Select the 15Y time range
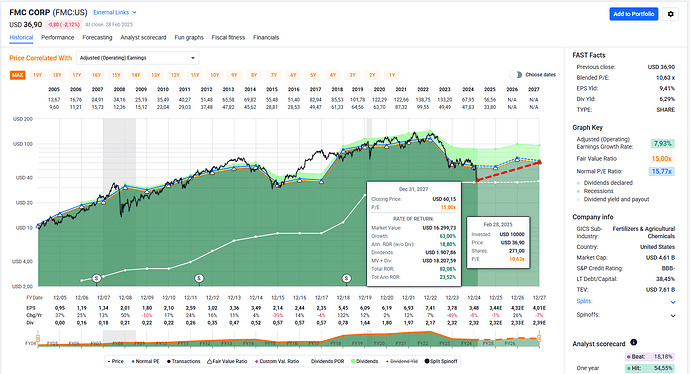This screenshot has width=690, height=374. point(116,75)
